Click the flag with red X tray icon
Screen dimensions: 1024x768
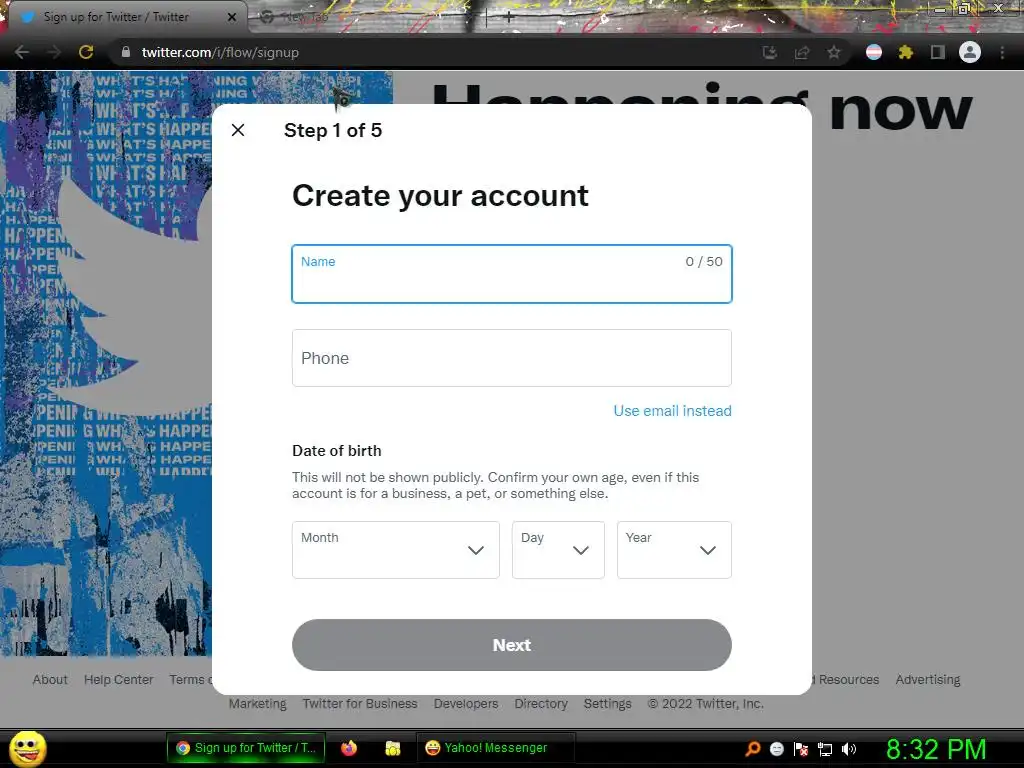[x=801, y=748]
